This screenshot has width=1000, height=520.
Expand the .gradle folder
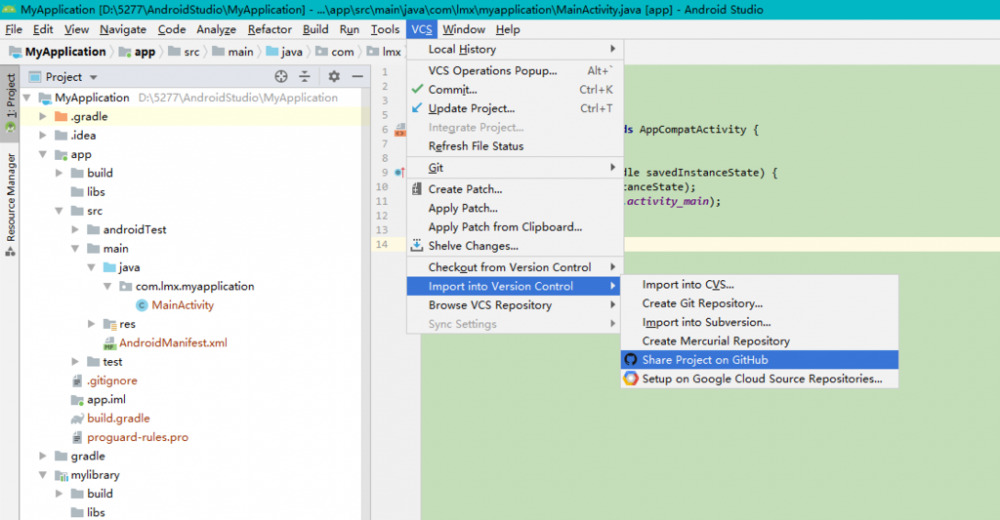point(44,117)
